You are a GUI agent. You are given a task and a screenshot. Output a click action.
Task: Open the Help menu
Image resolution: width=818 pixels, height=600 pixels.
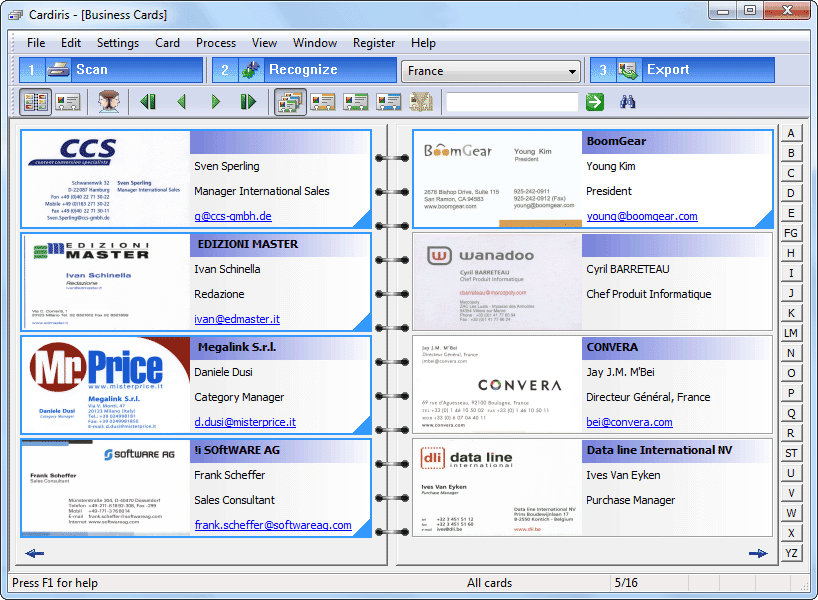click(423, 43)
